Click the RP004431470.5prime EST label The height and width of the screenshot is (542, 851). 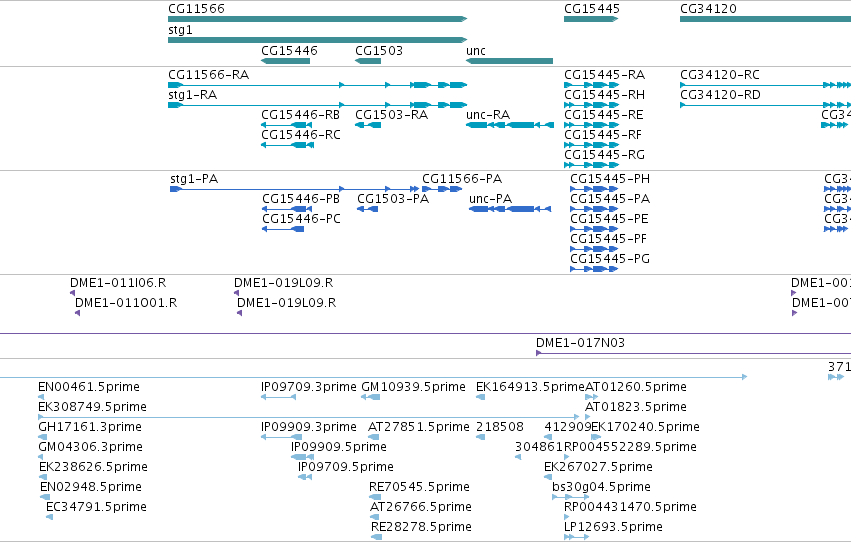click(630, 508)
